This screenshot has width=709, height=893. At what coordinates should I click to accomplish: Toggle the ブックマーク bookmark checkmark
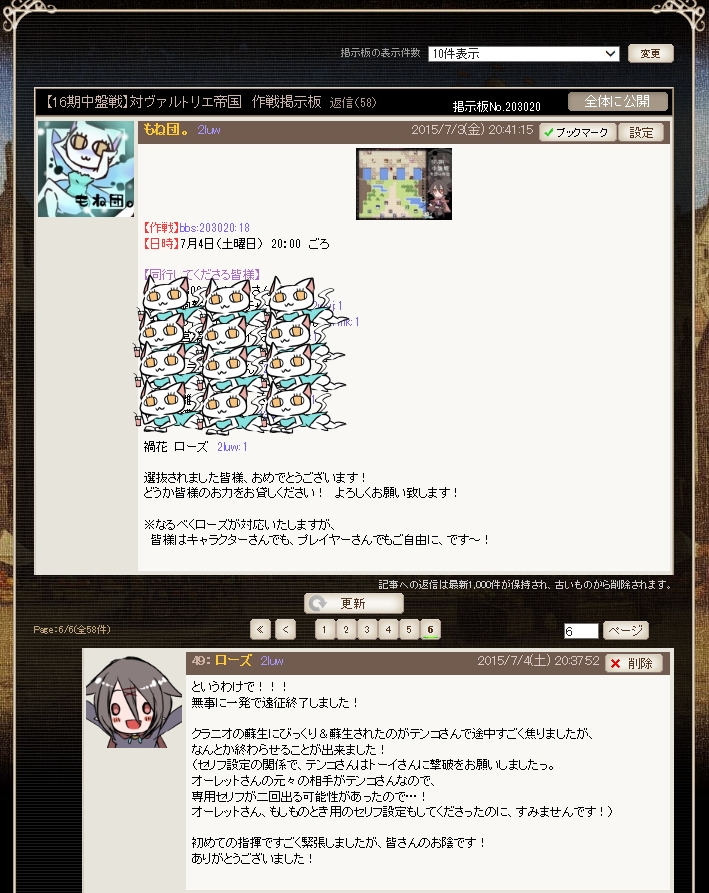click(x=577, y=132)
